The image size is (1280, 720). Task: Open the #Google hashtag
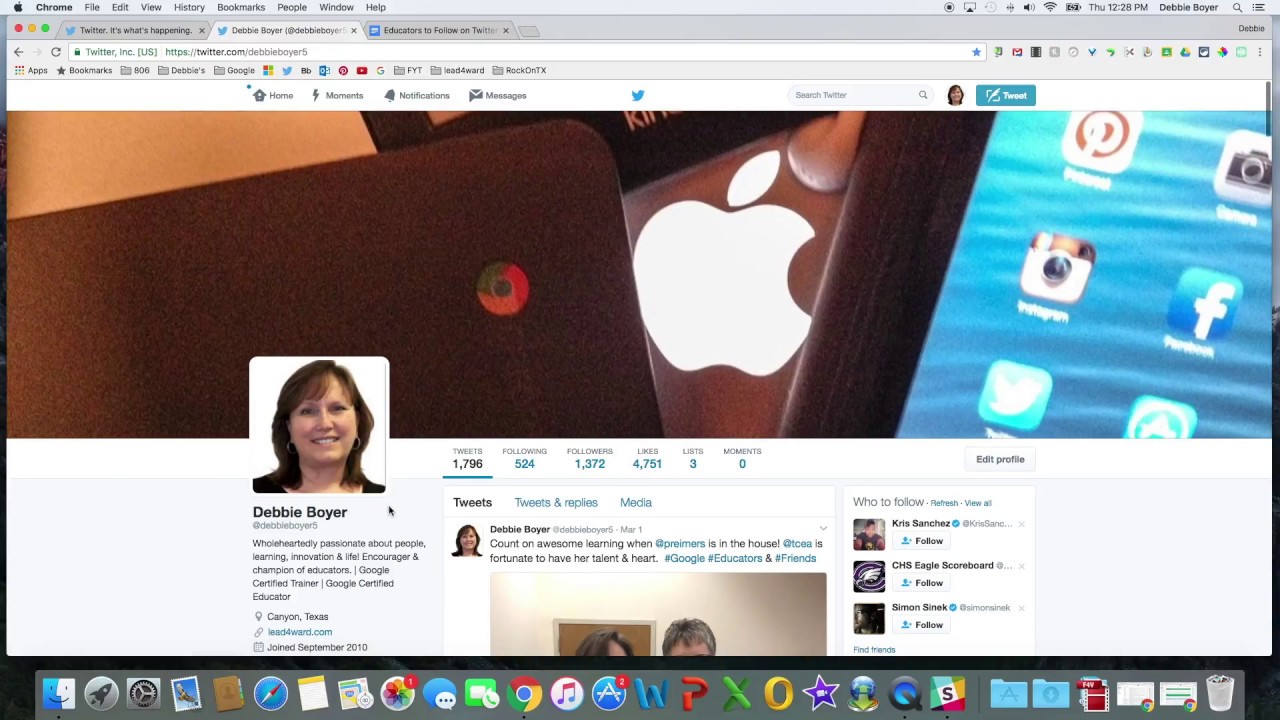pos(685,558)
